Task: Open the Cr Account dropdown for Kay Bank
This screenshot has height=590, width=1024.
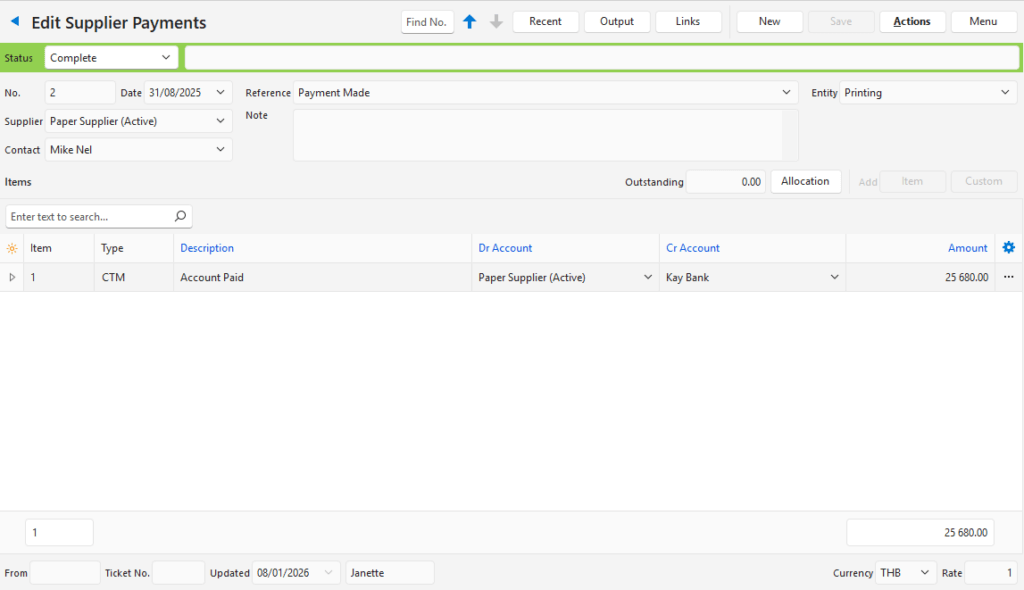Action: tap(834, 277)
